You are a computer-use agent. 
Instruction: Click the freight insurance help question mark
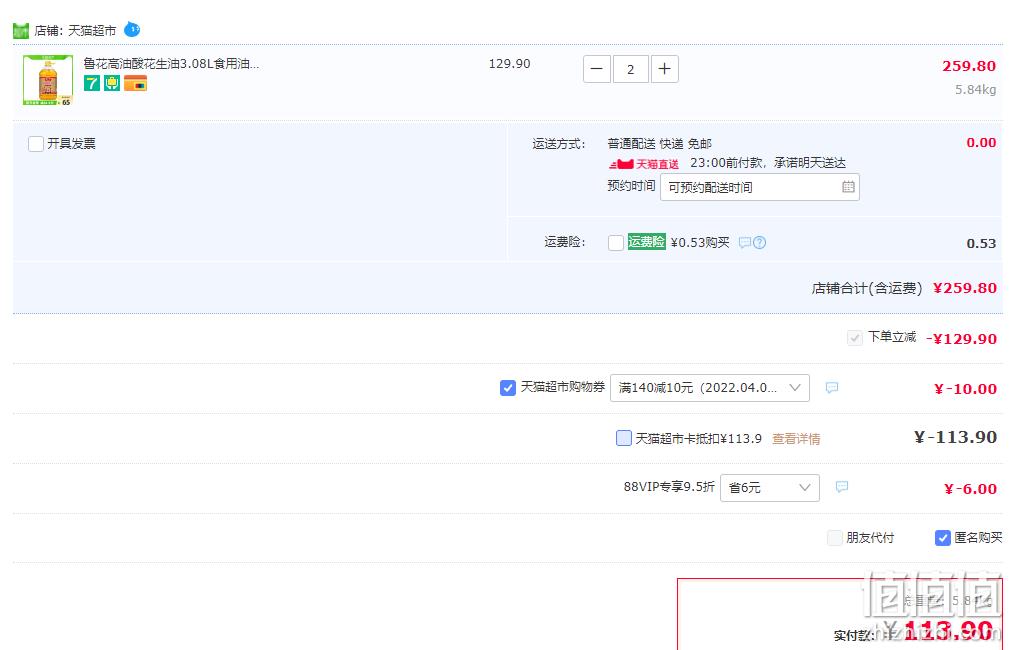tap(760, 242)
